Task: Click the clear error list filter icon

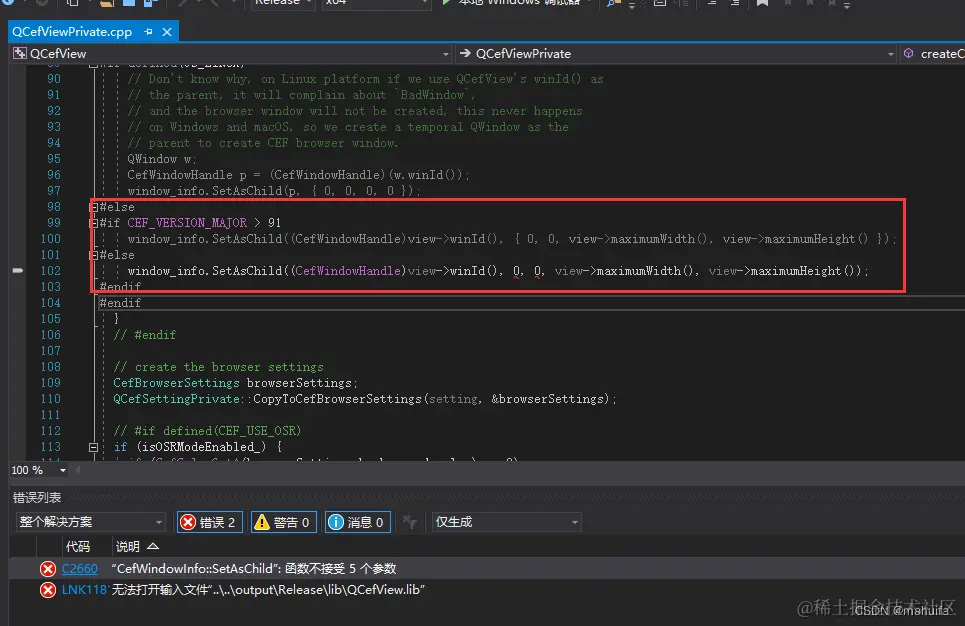Action: pyautogui.click(x=410, y=522)
